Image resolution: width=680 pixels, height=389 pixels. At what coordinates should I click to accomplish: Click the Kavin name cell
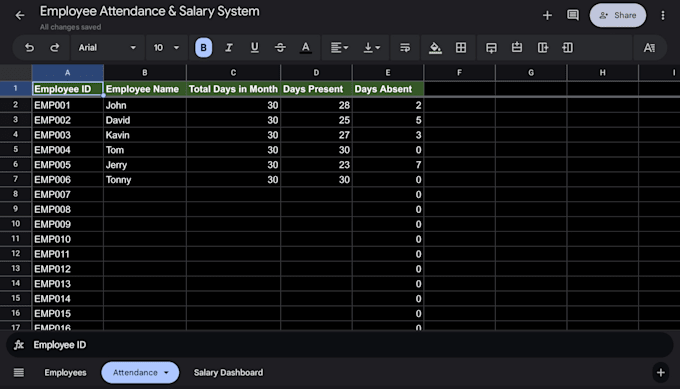(145, 135)
